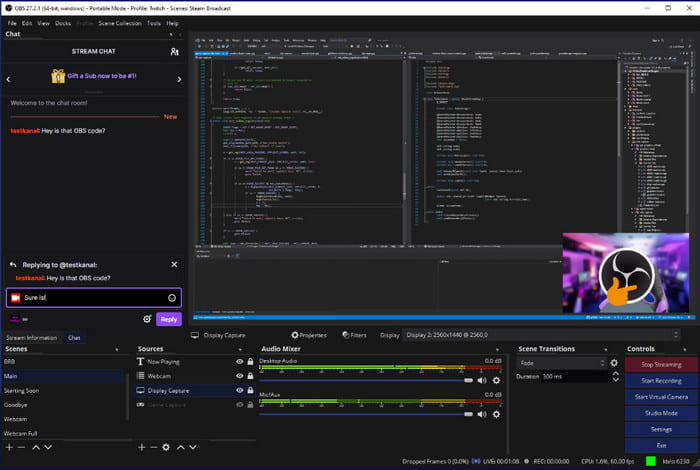Screen dimensions: 700x470
Task: Click the Duration 300 ms field
Action: tap(576, 377)
